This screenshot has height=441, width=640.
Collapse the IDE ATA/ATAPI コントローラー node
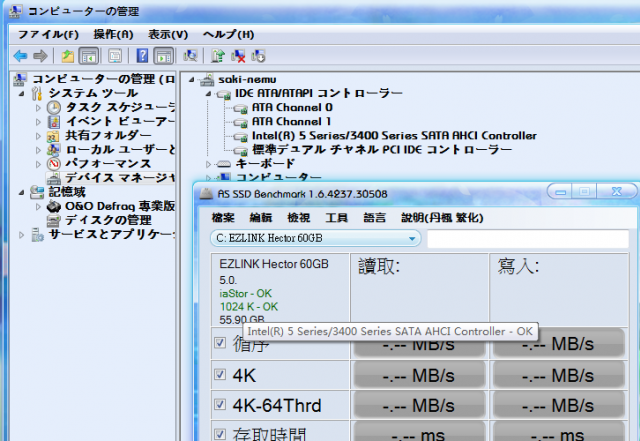point(208,94)
